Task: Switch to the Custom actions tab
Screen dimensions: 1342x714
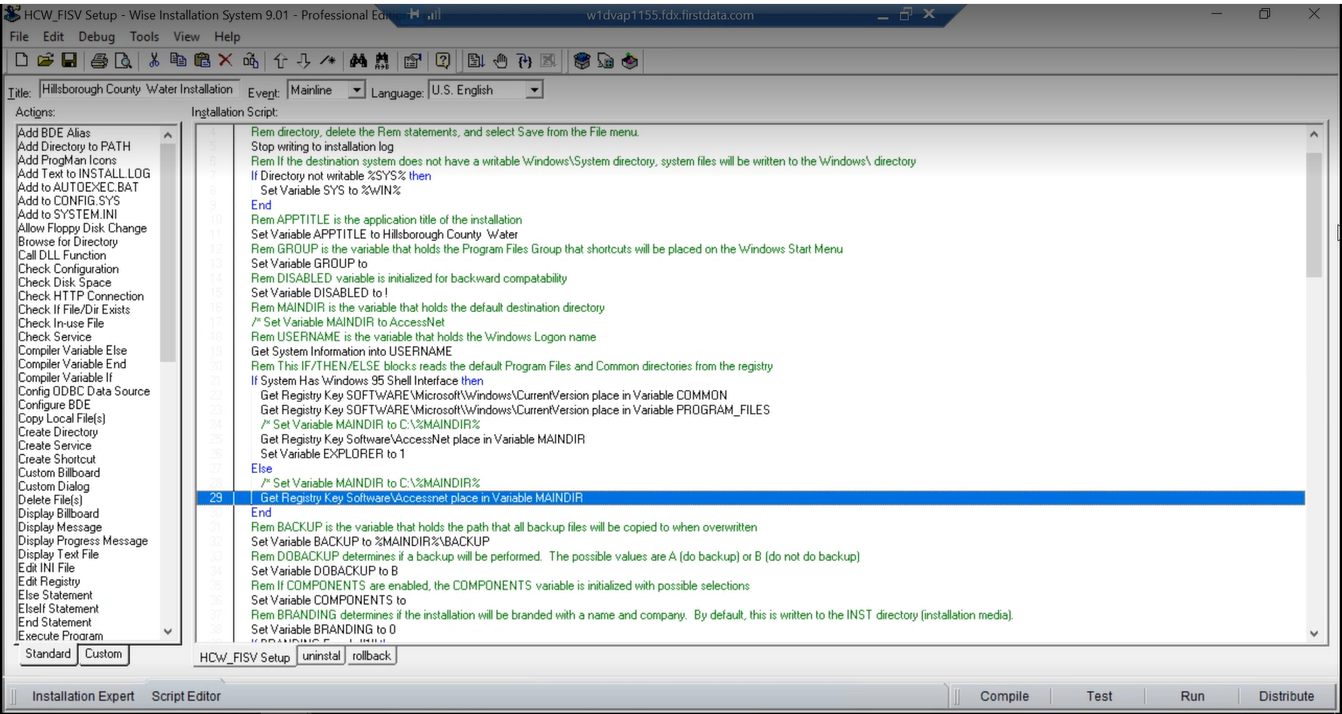Action: click(x=103, y=654)
